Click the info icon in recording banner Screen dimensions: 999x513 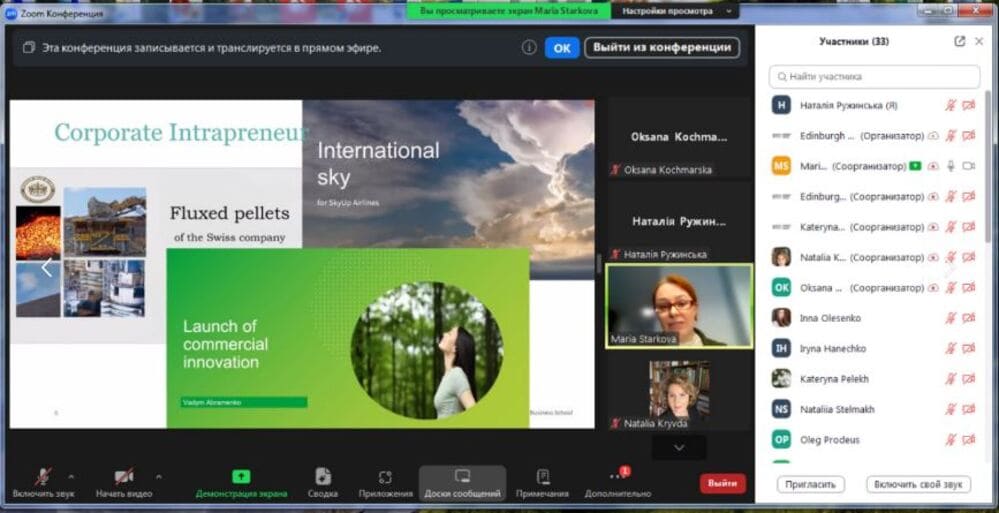pyautogui.click(x=529, y=47)
